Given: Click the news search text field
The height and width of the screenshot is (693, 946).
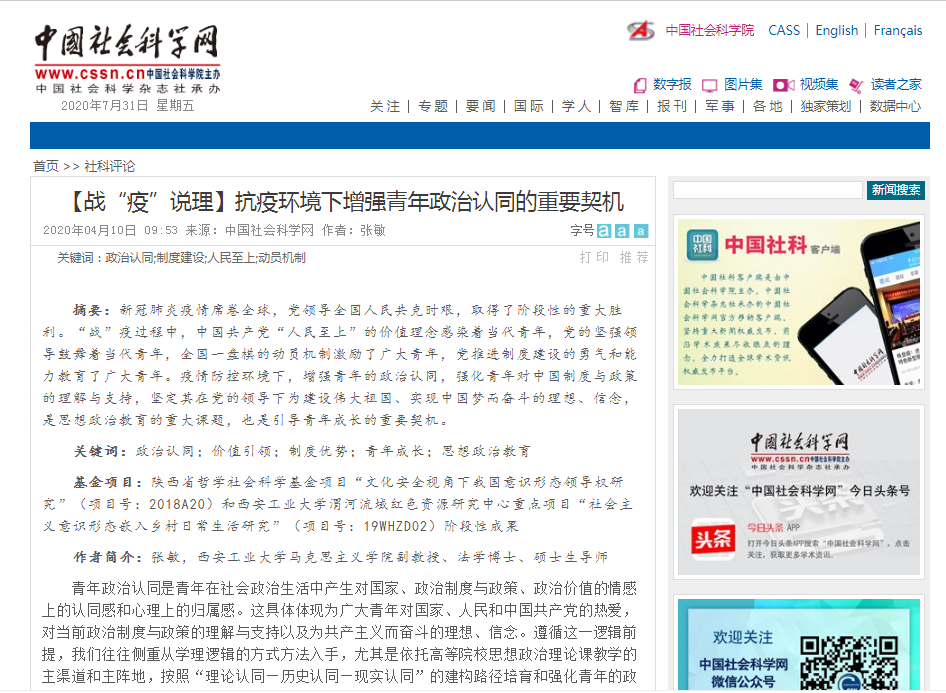Looking at the screenshot, I should coord(767,190).
